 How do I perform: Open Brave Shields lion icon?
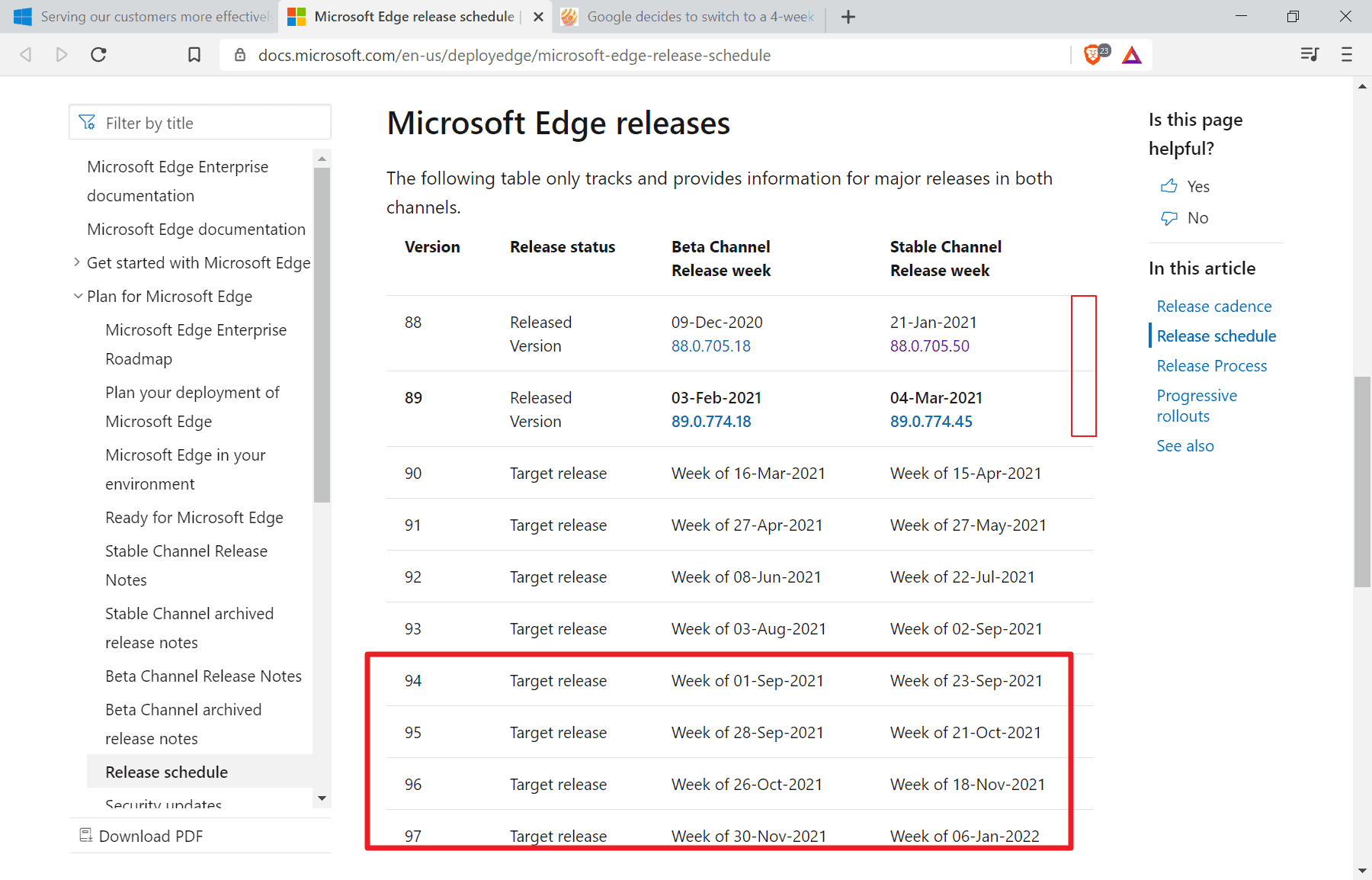point(1092,55)
